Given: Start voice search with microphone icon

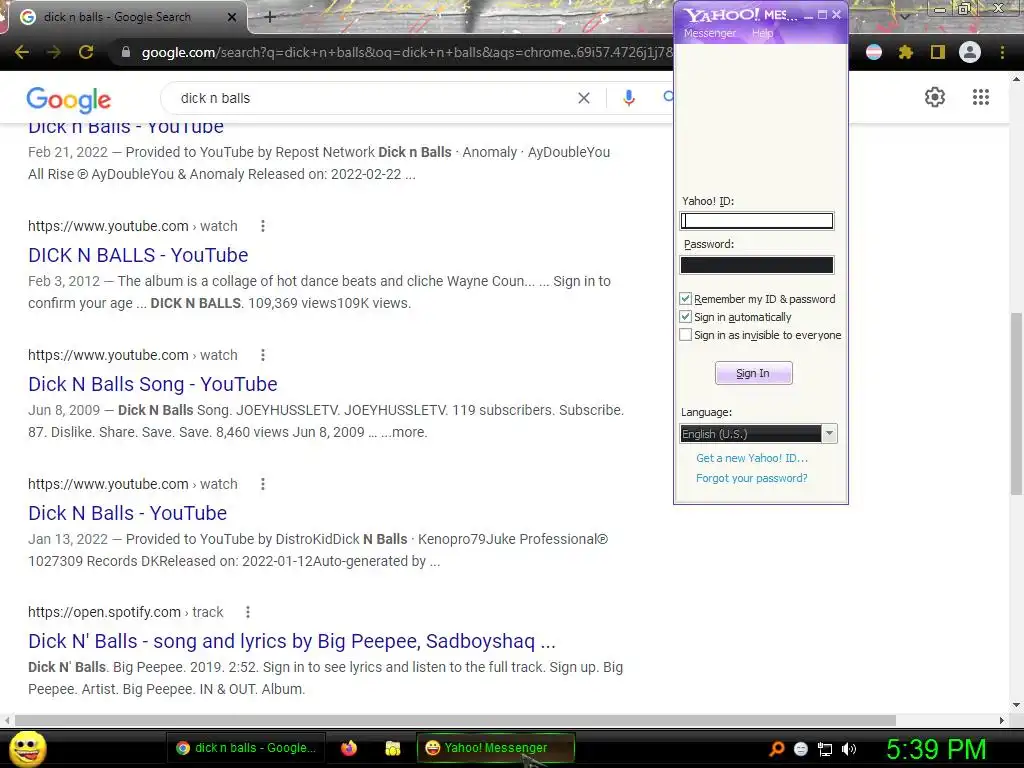Looking at the screenshot, I should click(x=629, y=98).
